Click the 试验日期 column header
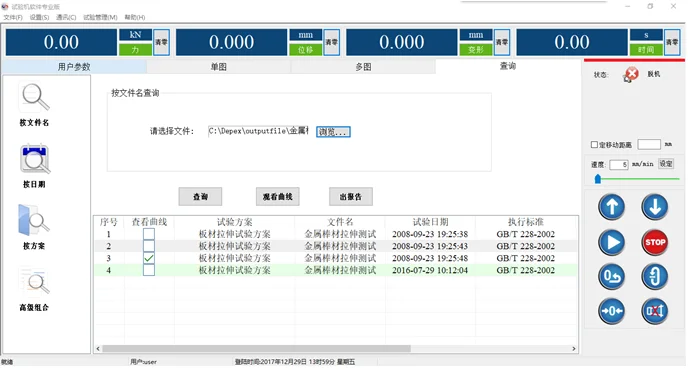The image size is (688, 370). coord(430,222)
